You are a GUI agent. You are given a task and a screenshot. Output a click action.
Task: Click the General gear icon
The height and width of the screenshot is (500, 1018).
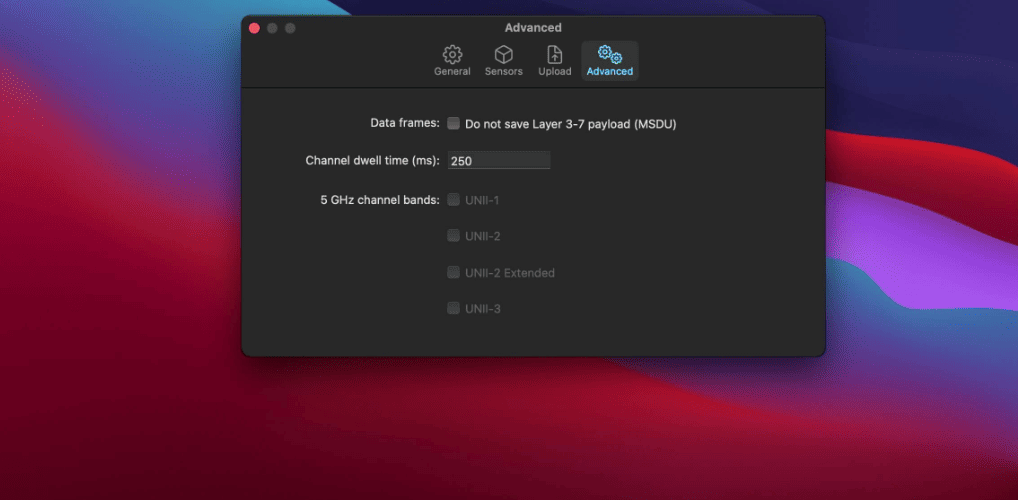click(453, 55)
